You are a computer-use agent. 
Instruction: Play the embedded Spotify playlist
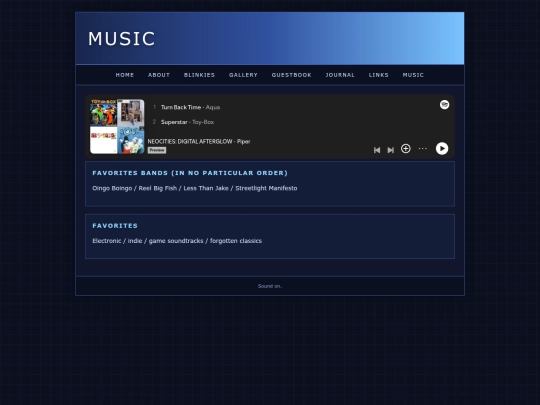(x=442, y=148)
